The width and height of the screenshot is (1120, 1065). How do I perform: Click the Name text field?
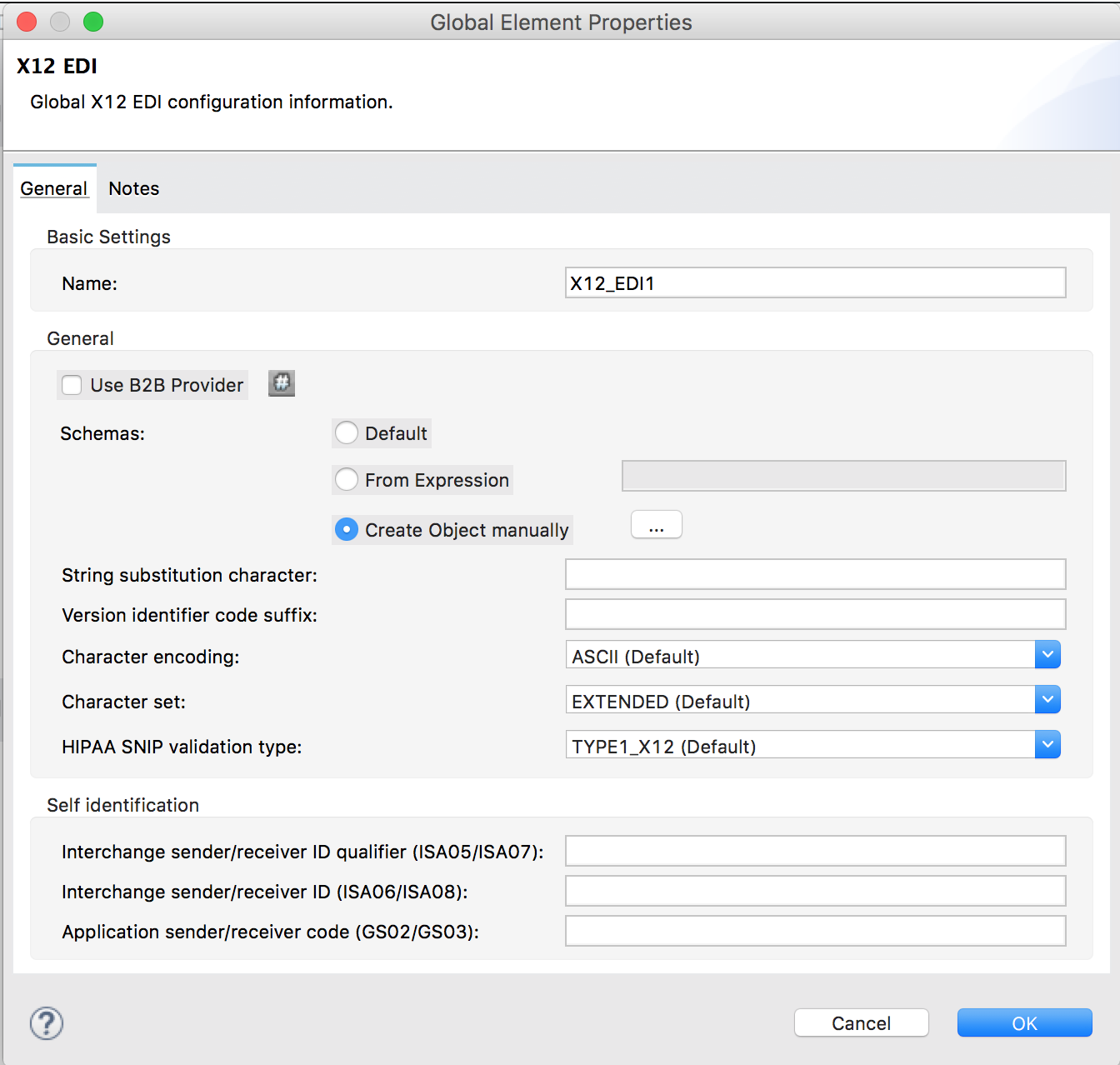point(815,282)
